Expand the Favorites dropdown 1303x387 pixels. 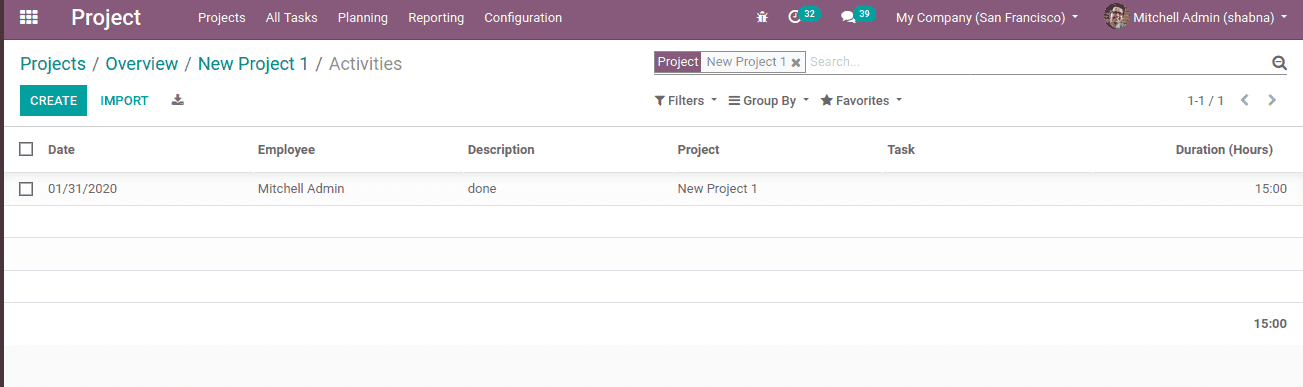click(861, 101)
